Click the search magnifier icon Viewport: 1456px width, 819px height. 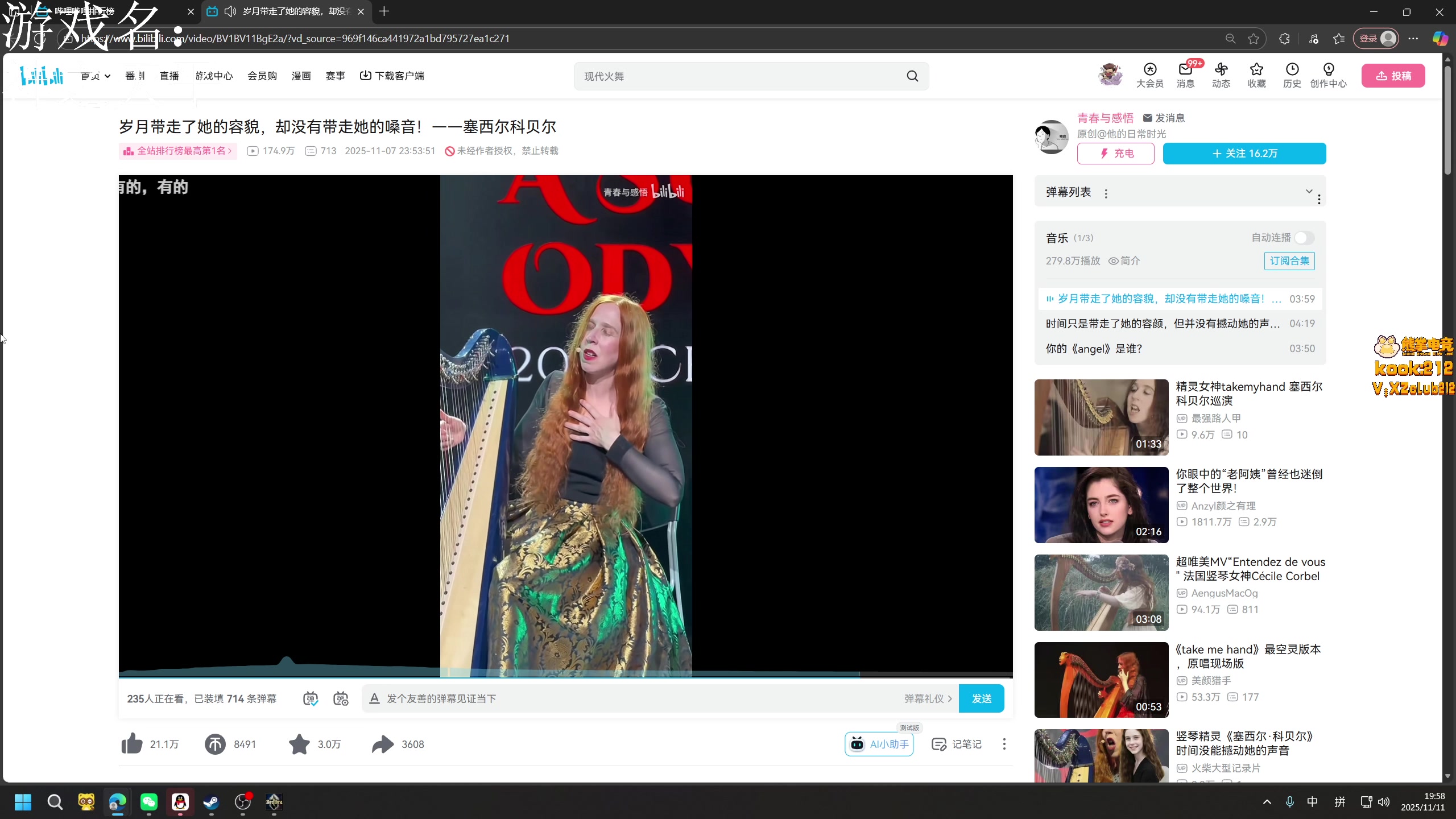click(x=912, y=76)
